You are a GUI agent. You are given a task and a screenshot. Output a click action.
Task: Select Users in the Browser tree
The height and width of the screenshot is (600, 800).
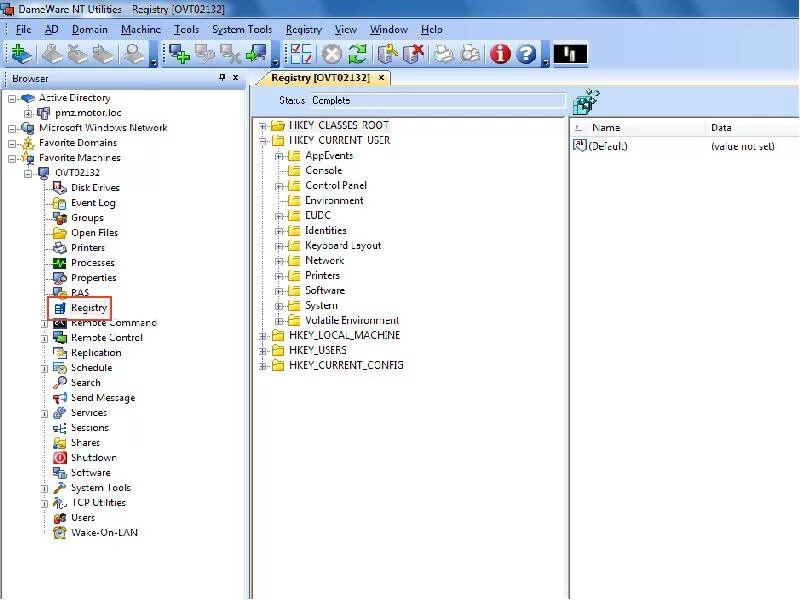83,518
